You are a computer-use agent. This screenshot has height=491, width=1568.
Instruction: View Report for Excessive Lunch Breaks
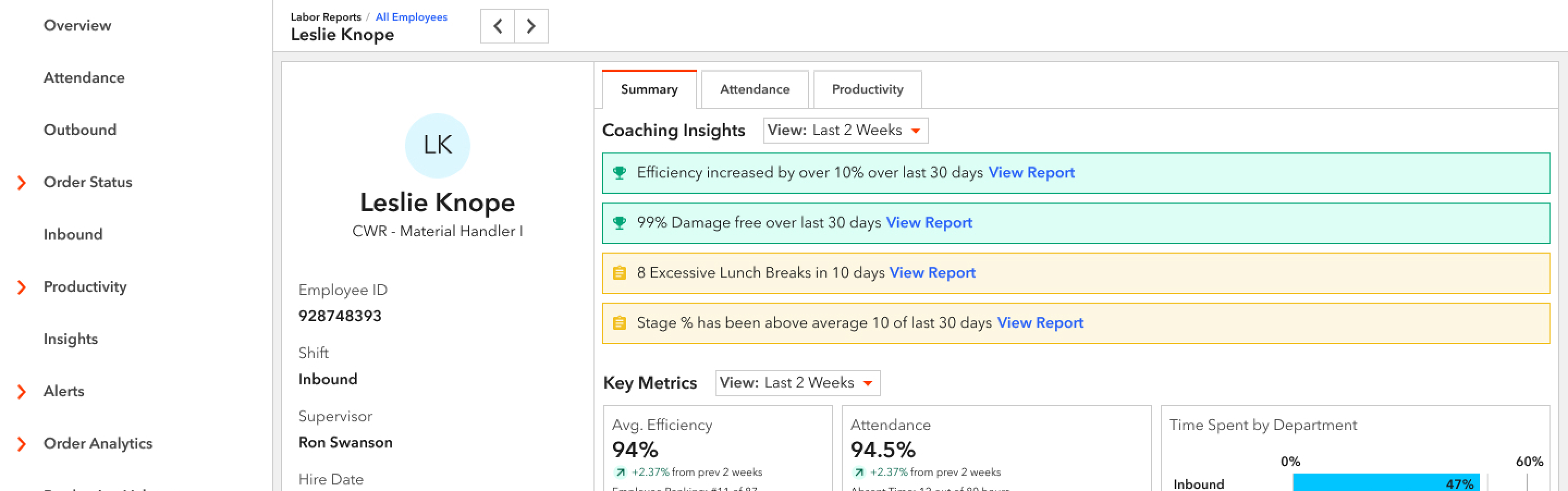(x=932, y=273)
